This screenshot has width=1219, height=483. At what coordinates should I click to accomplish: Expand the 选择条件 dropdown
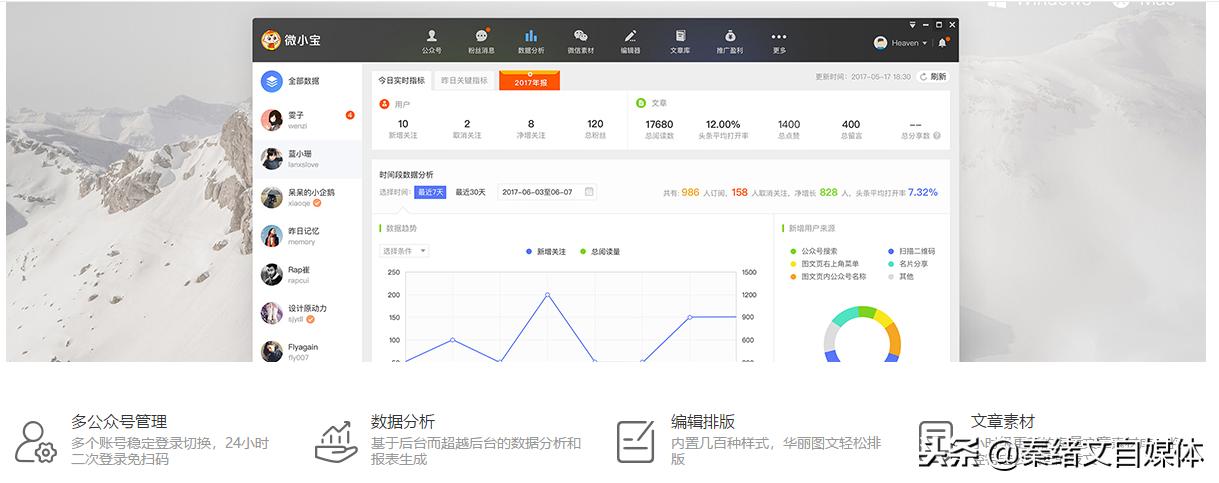pos(404,251)
